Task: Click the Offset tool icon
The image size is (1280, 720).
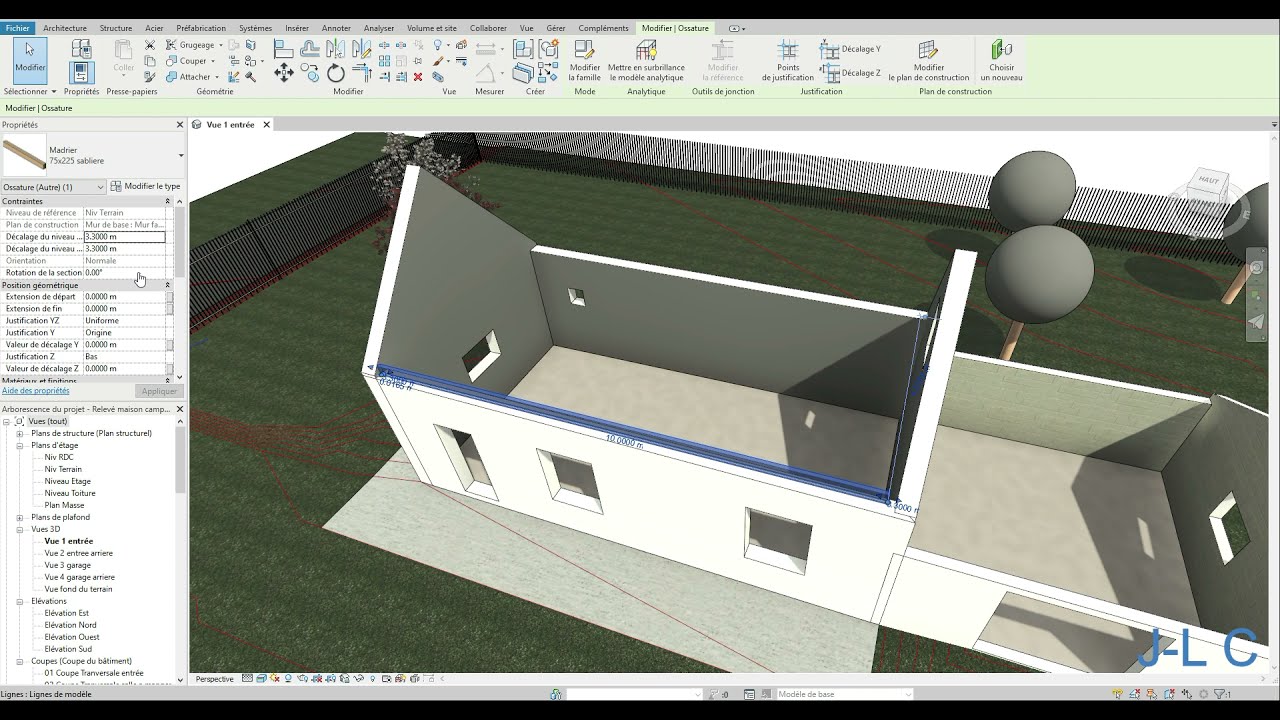Action: point(310,48)
